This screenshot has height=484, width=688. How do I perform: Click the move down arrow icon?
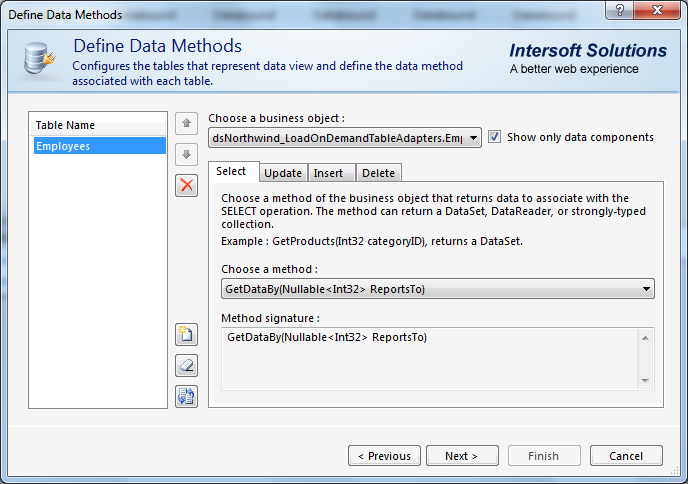coord(186,154)
